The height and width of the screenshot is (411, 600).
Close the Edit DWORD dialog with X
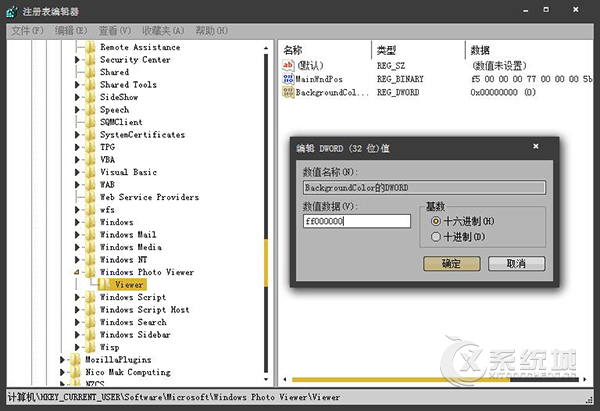coord(536,146)
